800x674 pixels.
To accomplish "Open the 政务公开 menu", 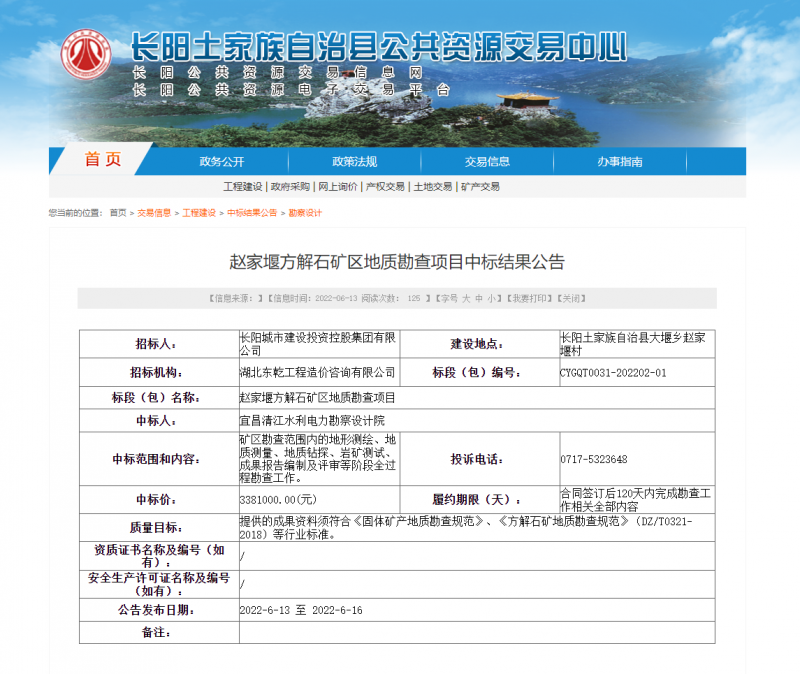I will point(221,162).
